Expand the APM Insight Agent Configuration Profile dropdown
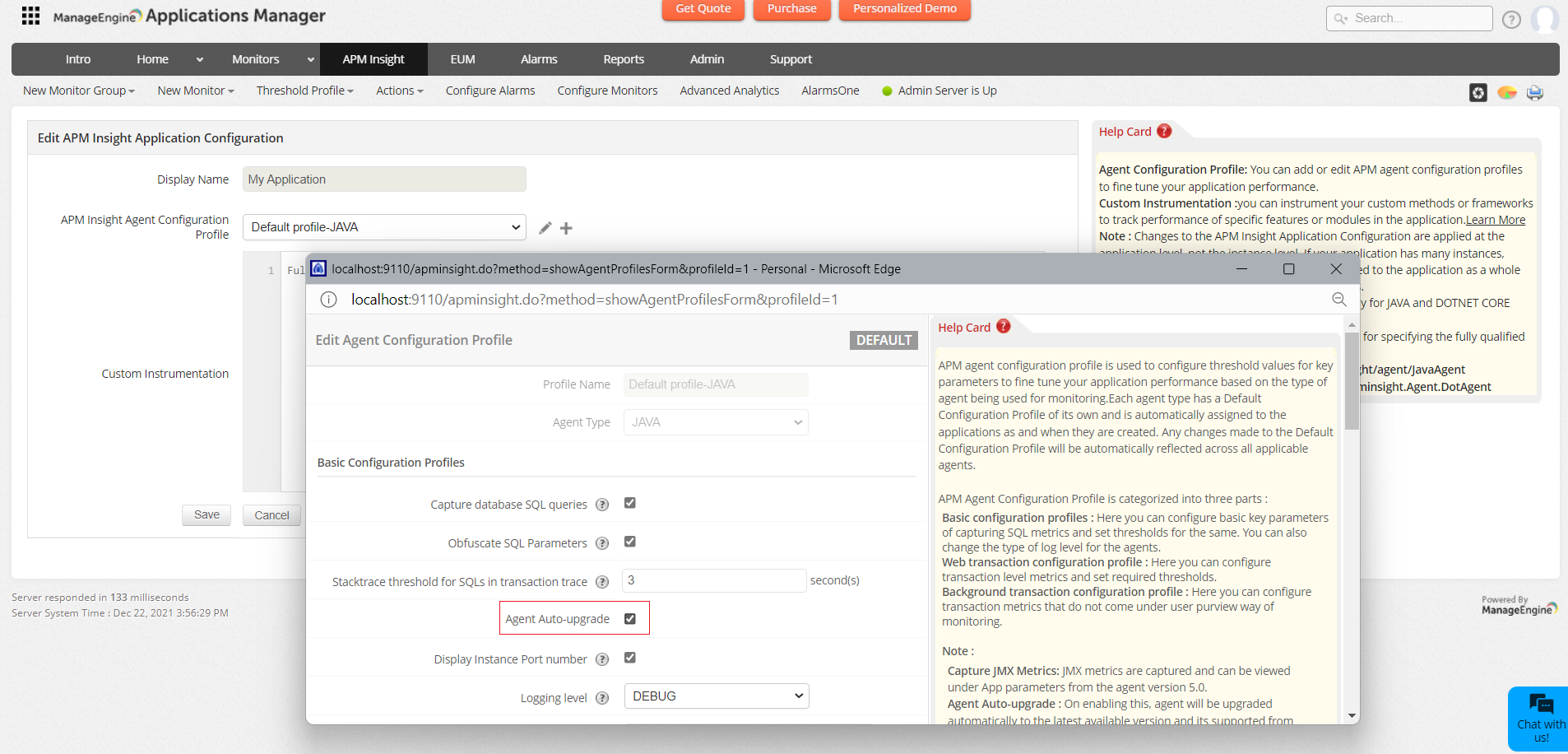Screen dimensions: 1568x754 click(x=384, y=227)
